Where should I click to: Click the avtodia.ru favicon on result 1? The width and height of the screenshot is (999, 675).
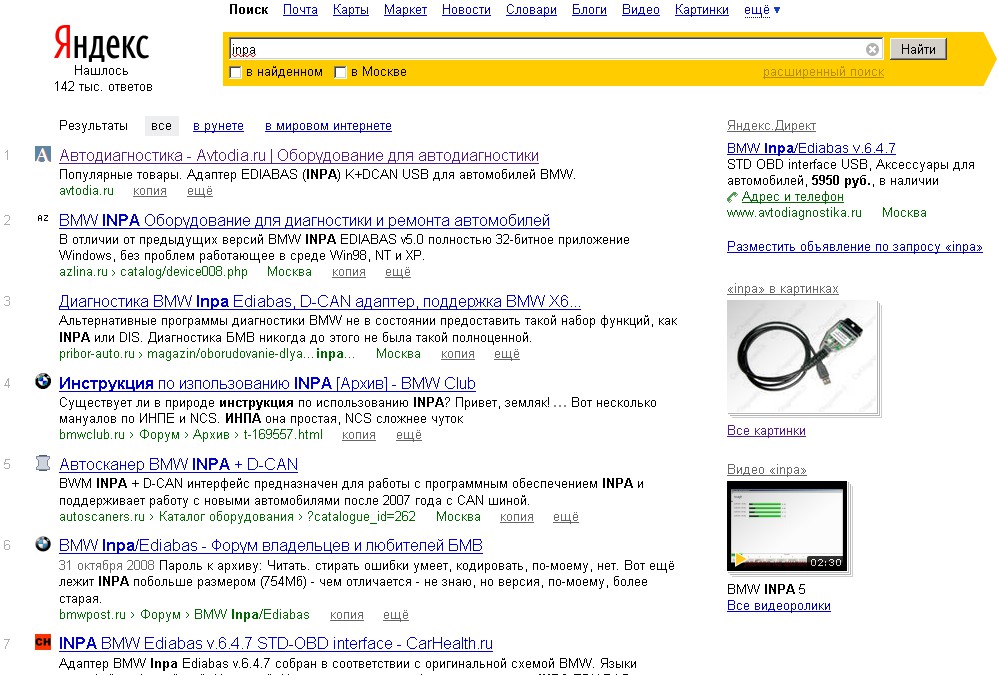(42, 154)
